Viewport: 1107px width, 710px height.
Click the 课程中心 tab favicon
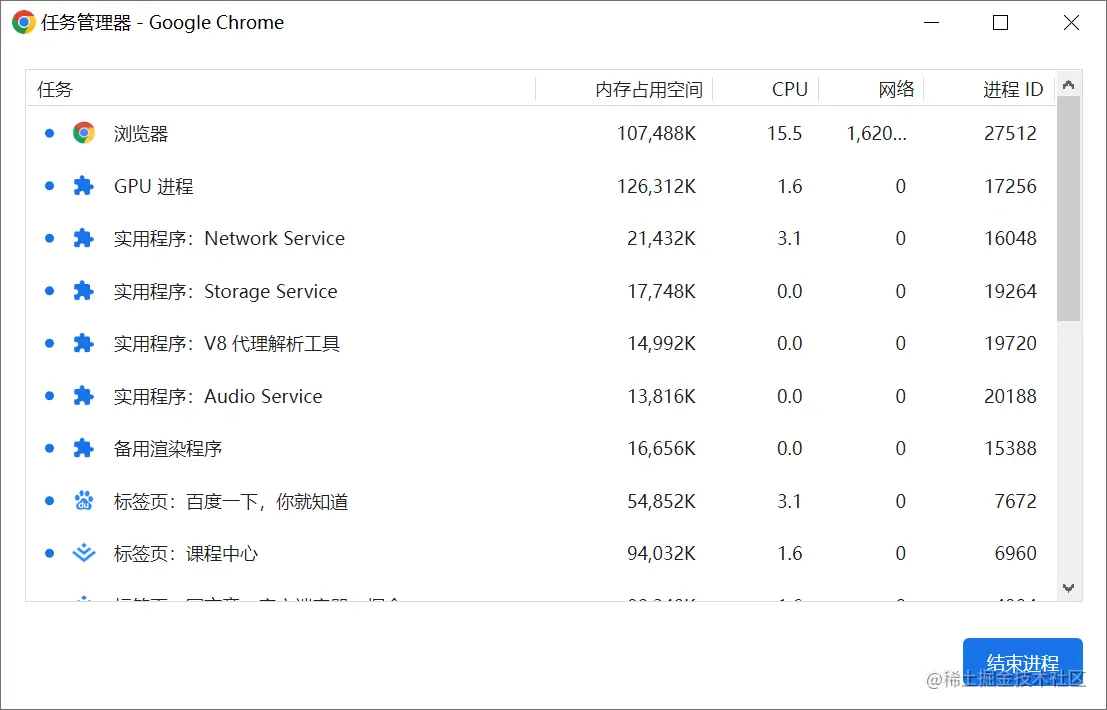click(x=84, y=553)
